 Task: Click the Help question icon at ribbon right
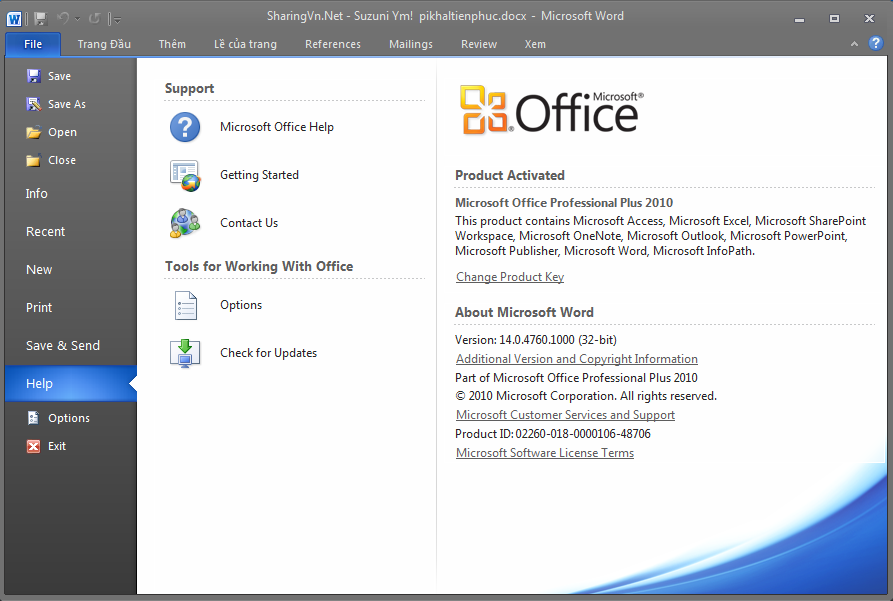coord(875,43)
